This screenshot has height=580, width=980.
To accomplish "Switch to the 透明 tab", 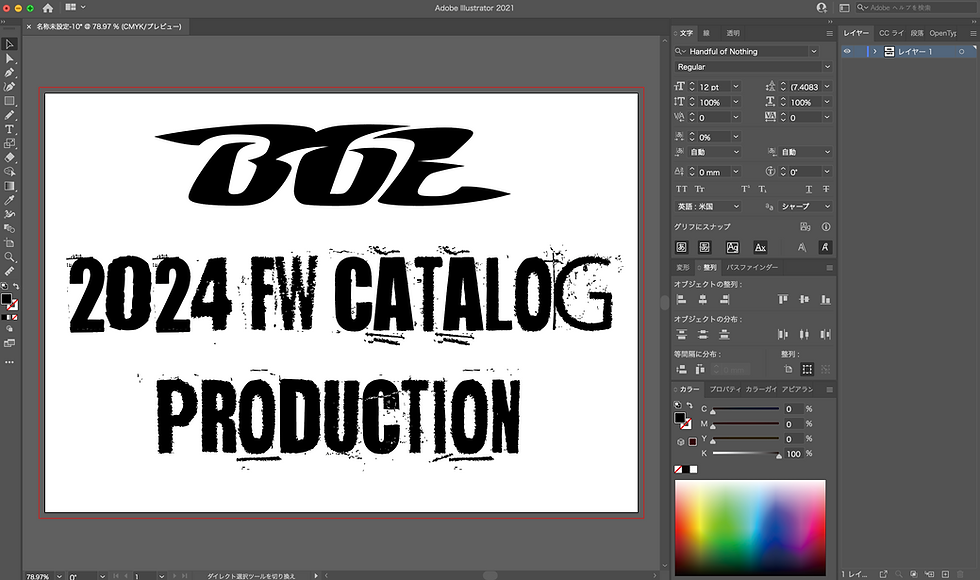I will [732, 33].
